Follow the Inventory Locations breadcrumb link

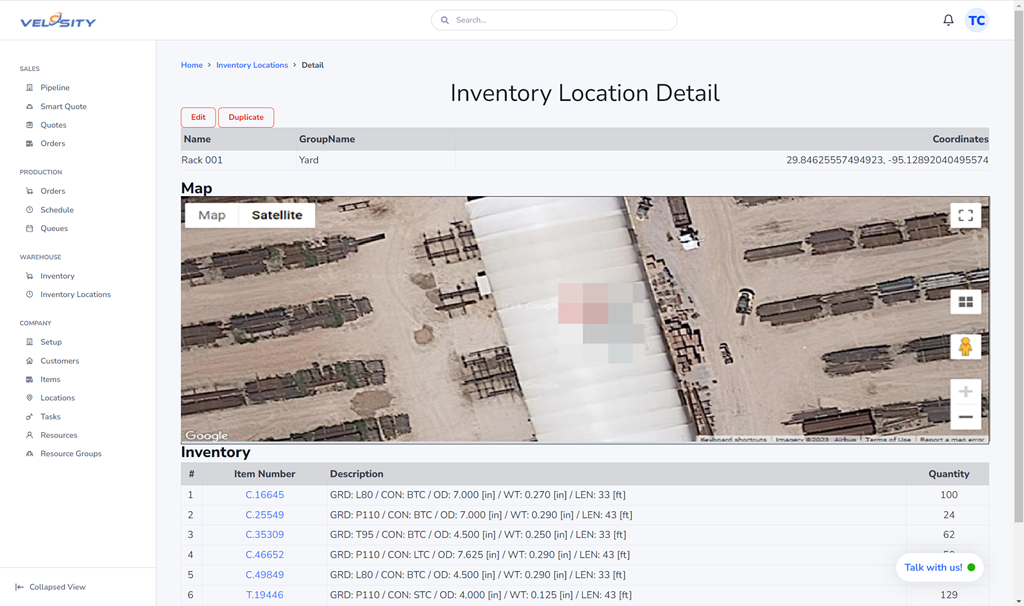pyautogui.click(x=252, y=65)
